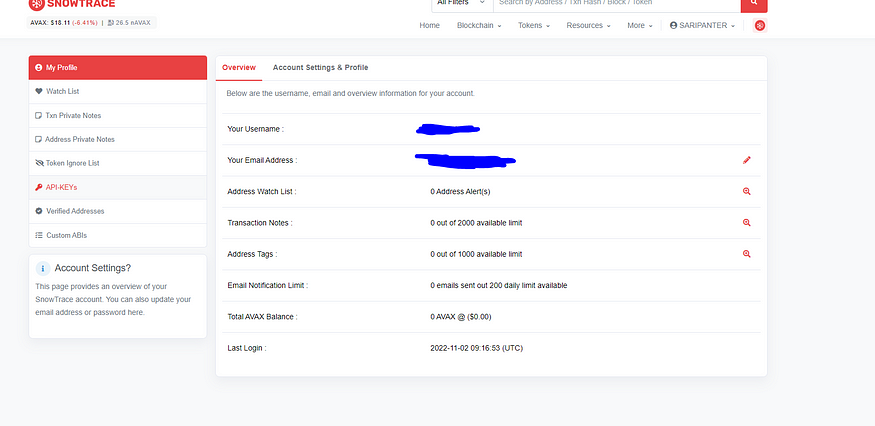Open the API-KEYs page

pyautogui.click(x=118, y=188)
